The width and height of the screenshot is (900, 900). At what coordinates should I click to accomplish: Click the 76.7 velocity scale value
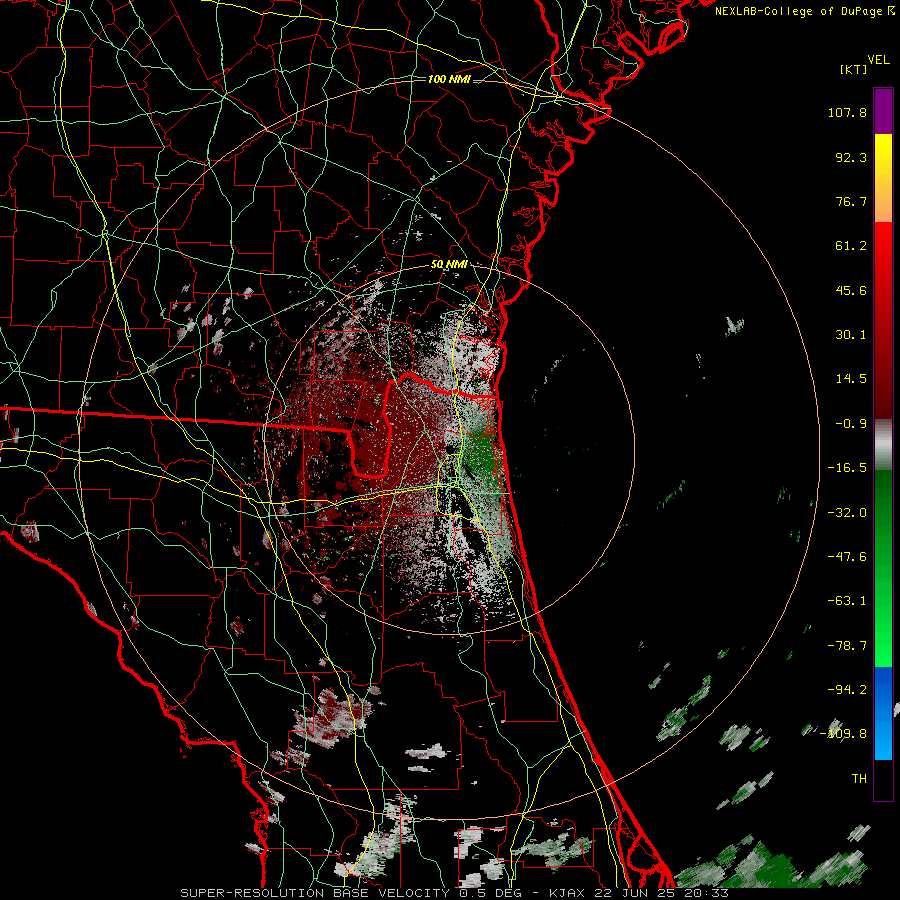coord(851,201)
